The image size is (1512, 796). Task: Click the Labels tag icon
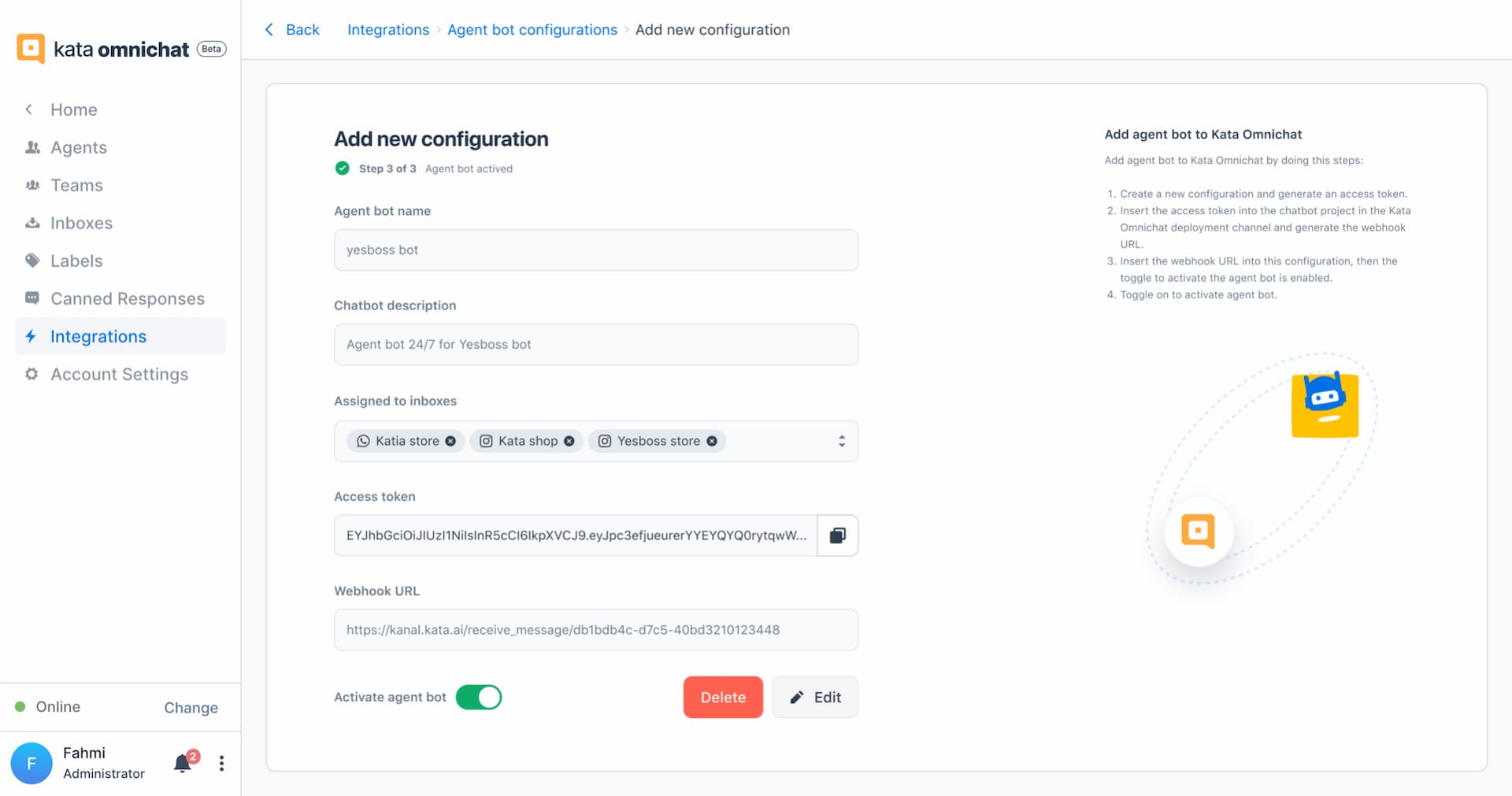(x=32, y=261)
